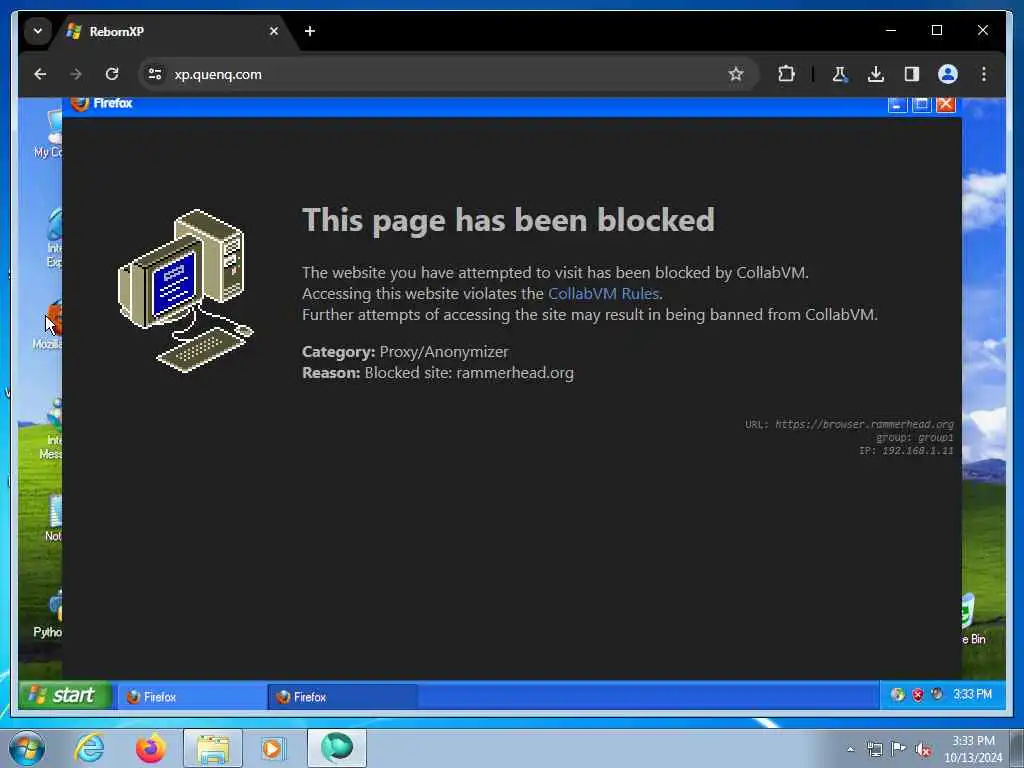This screenshot has width=1024, height=768.
Task: Click the 'This page has been blocked' heading
Action: 508,219
